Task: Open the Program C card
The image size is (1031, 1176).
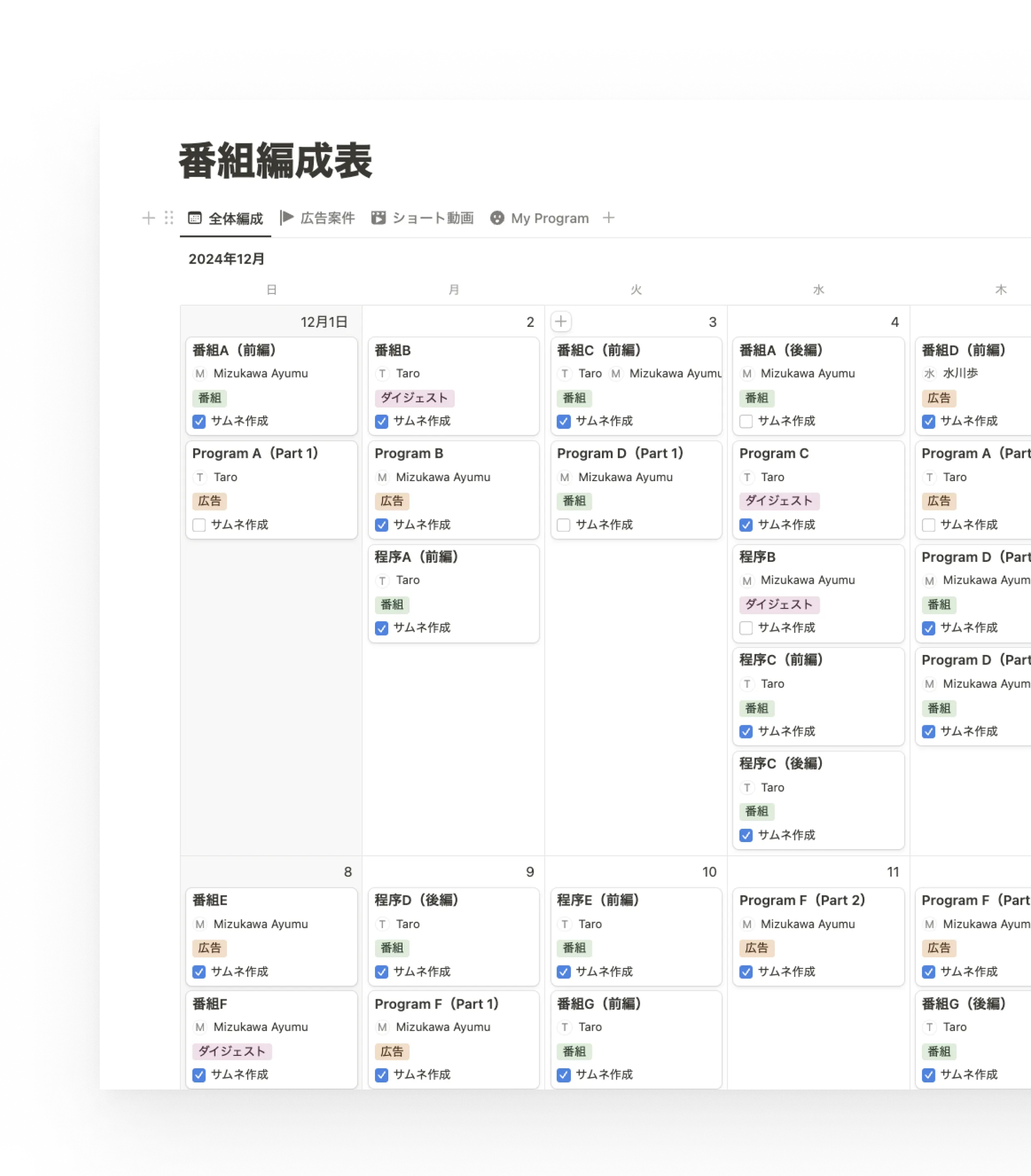Action: [774, 454]
